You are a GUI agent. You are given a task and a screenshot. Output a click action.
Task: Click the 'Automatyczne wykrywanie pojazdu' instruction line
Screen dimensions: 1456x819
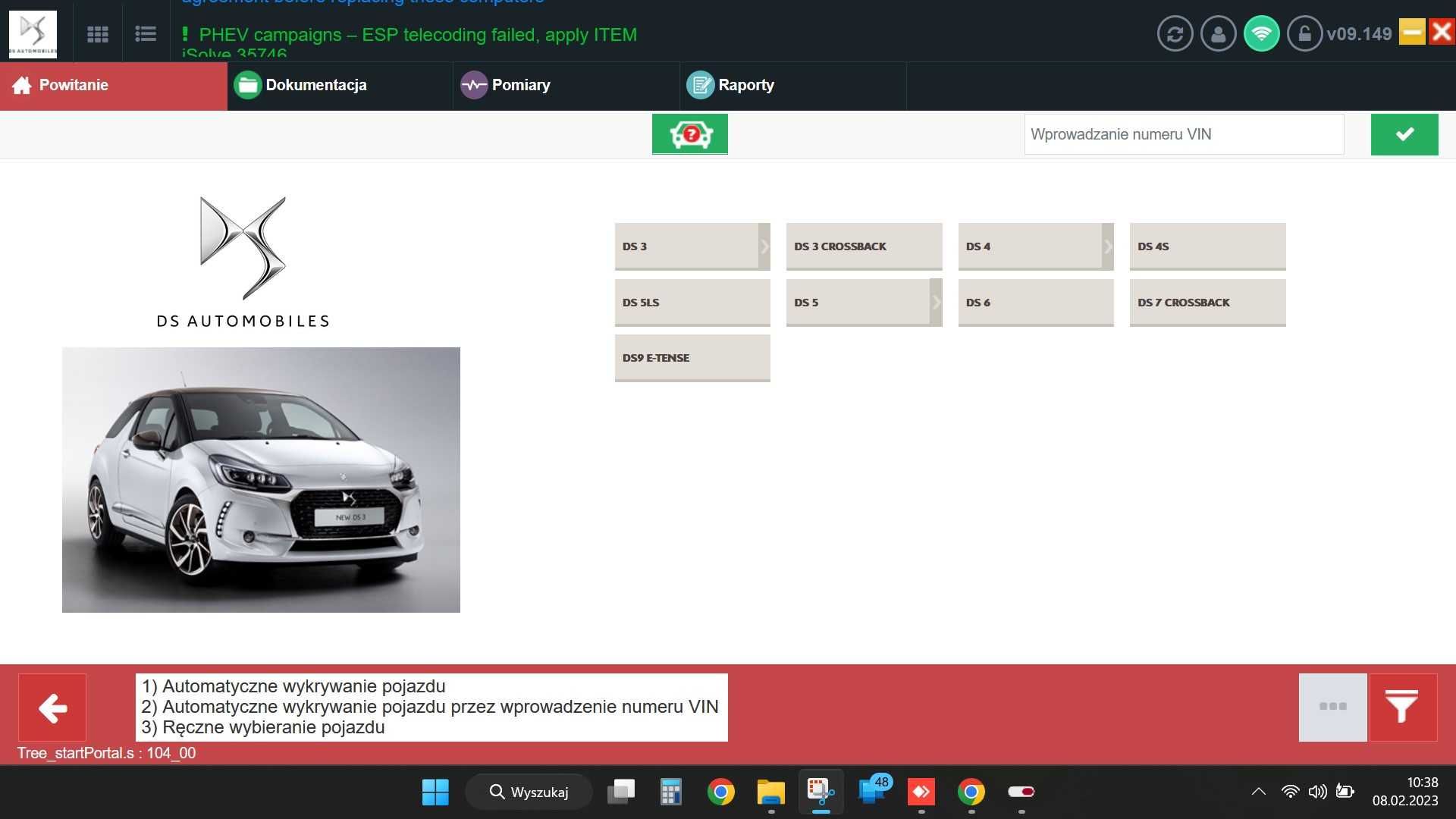click(294, 686)
